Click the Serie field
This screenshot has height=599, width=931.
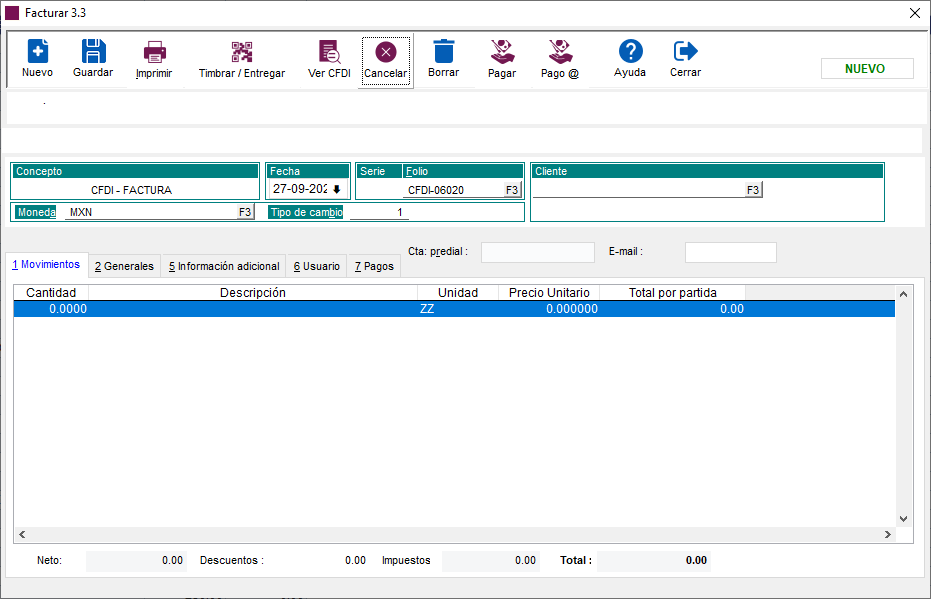pyautogui.click(x=379, y=190)
